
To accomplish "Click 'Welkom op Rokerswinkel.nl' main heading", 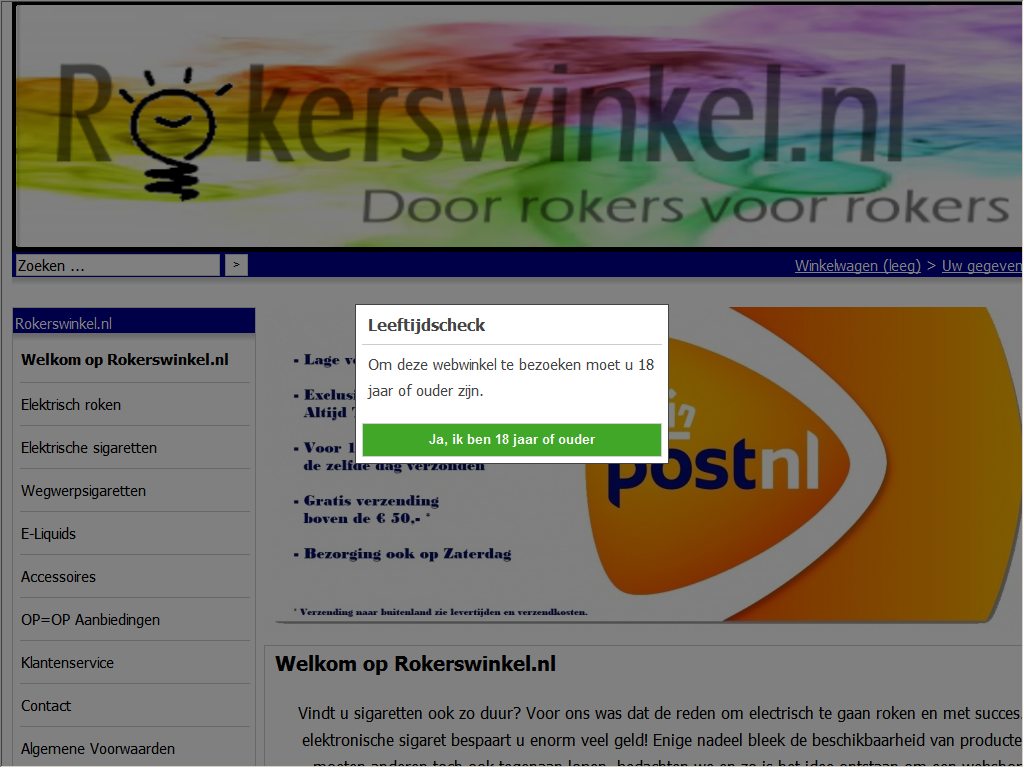I will [x=415, y=664].
